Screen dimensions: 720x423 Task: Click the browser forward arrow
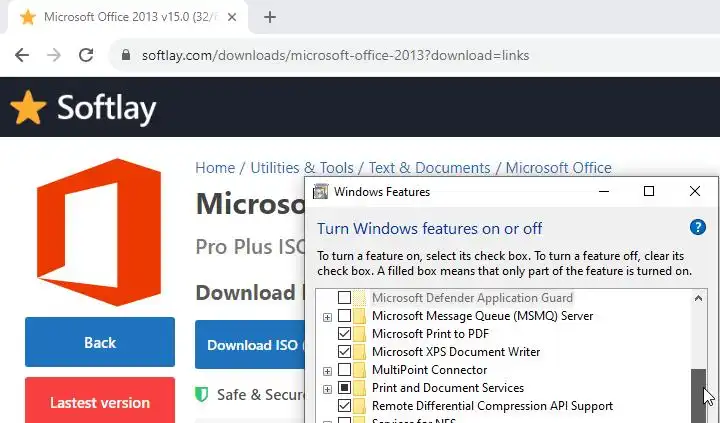[x=54, y=55]
